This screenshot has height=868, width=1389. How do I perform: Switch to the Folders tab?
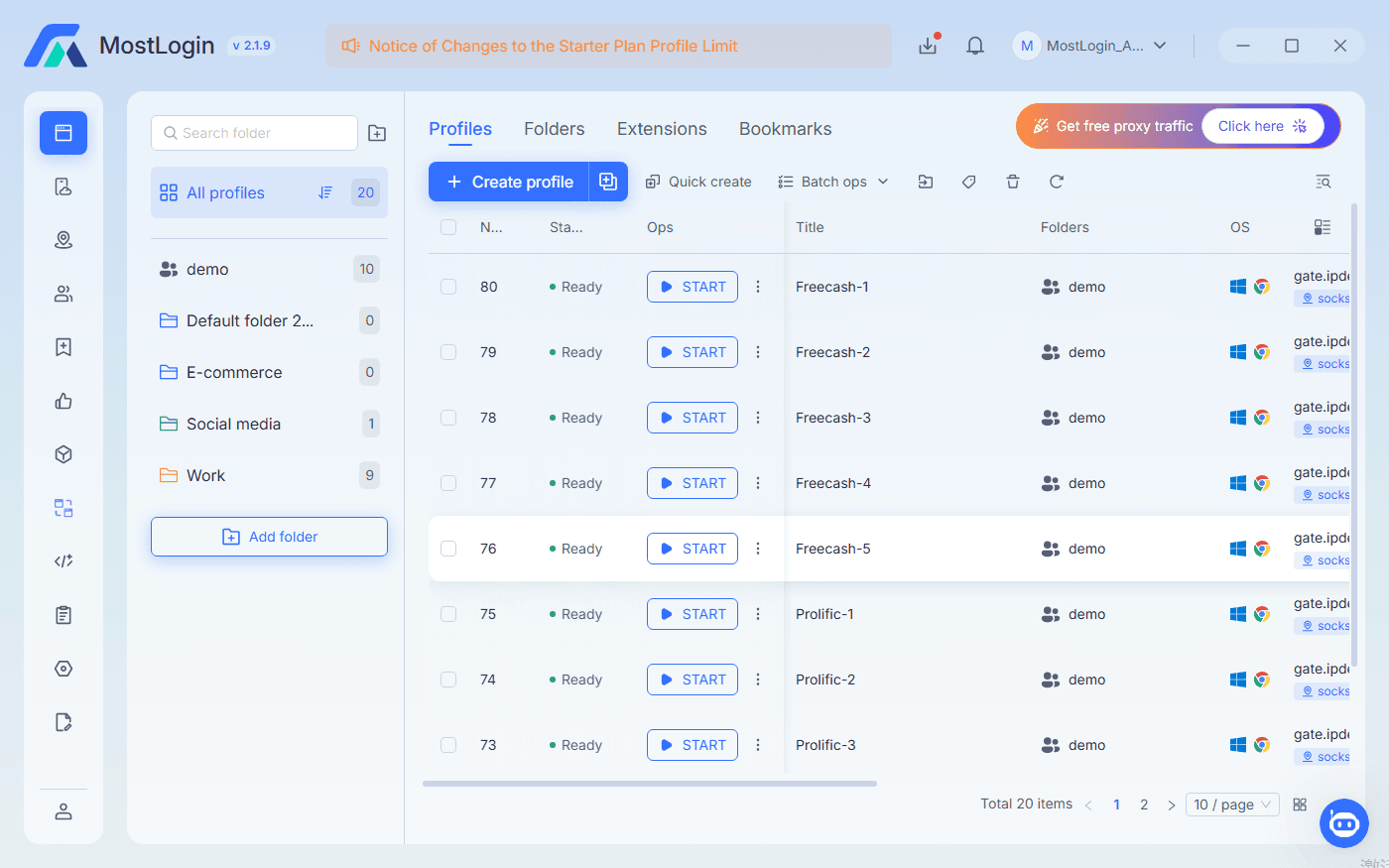(555, 129)
